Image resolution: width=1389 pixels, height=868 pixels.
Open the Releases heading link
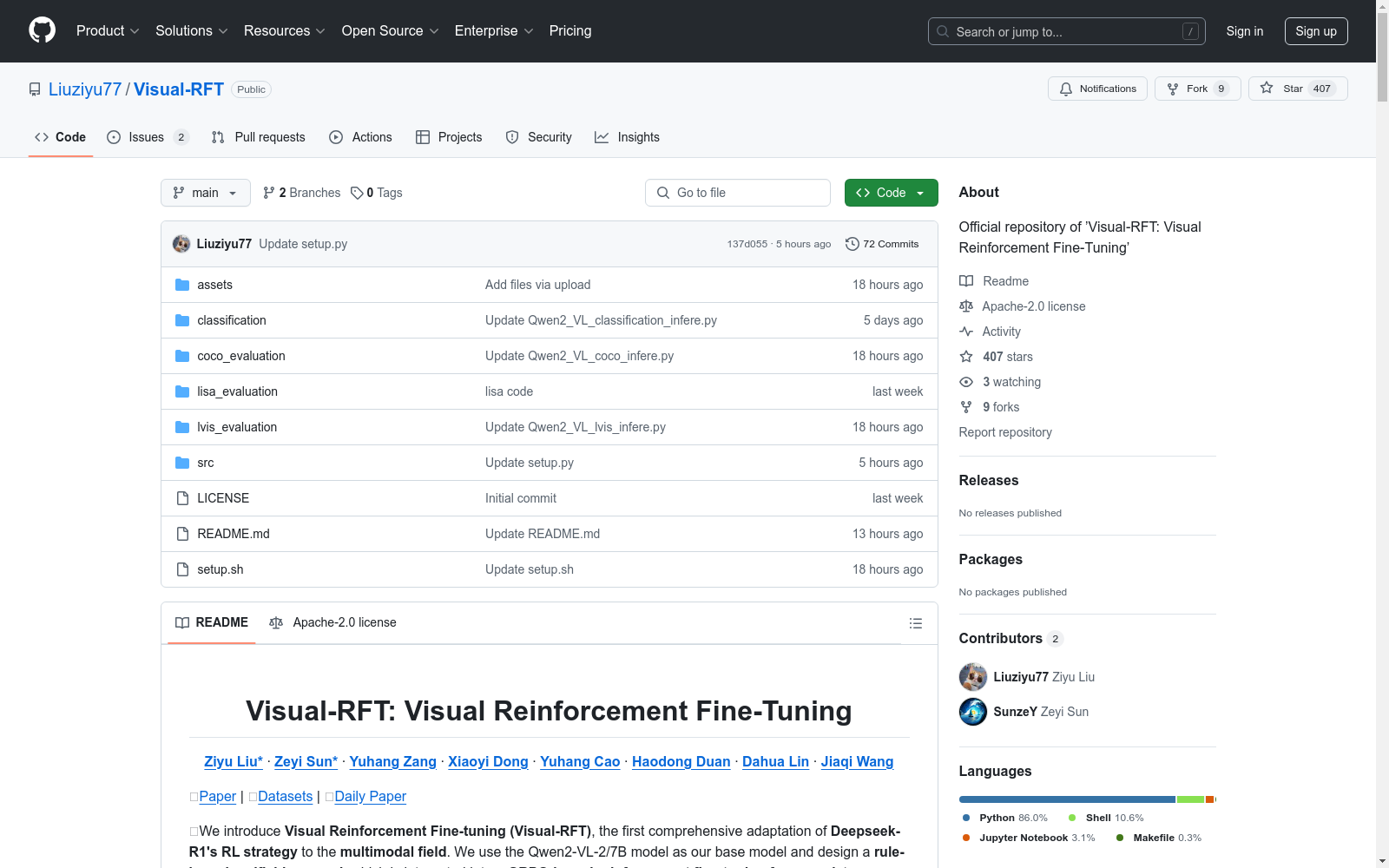tap(989, 480)
